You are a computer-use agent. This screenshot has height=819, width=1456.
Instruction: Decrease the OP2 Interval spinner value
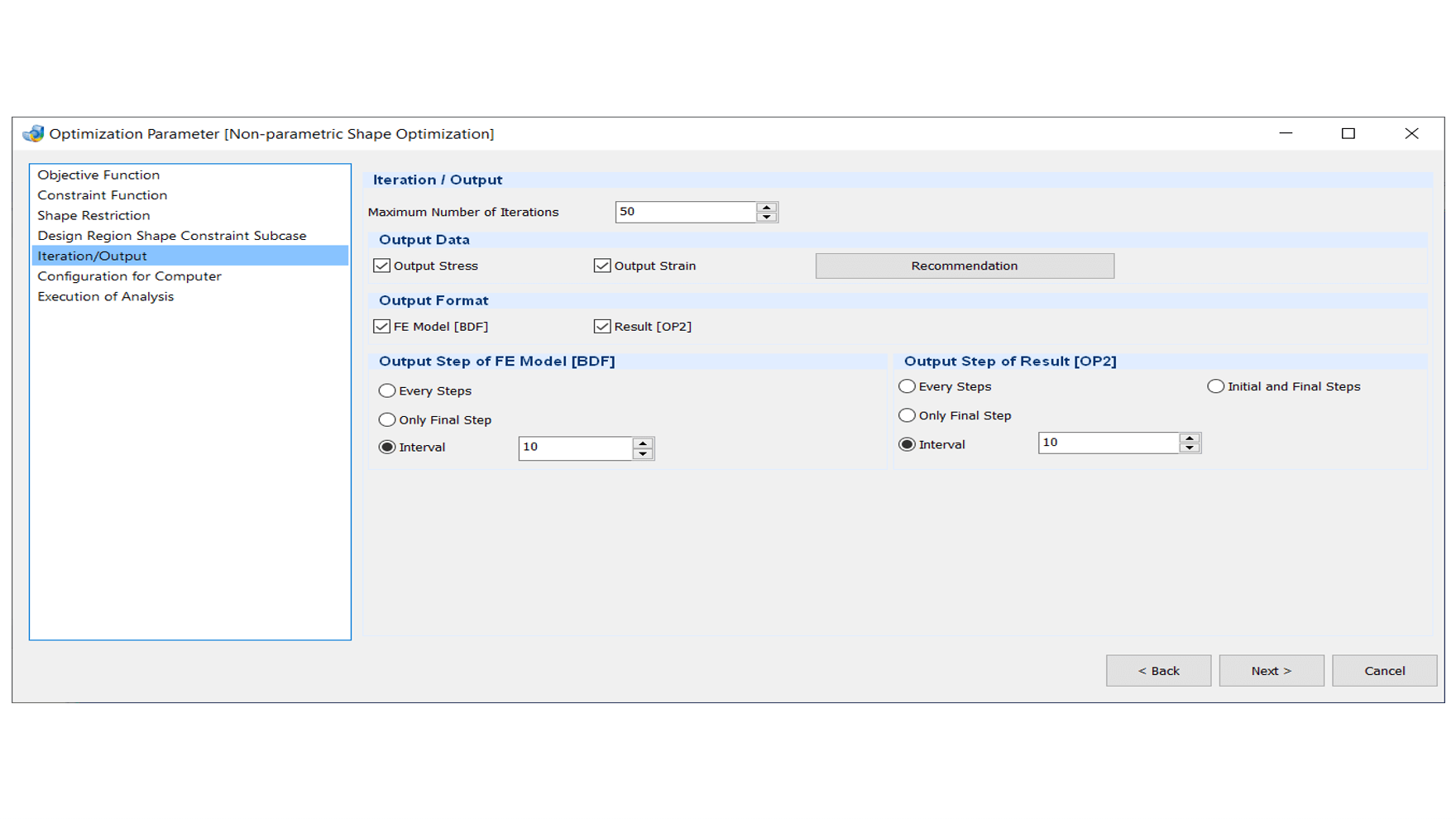pos(1190,448)
